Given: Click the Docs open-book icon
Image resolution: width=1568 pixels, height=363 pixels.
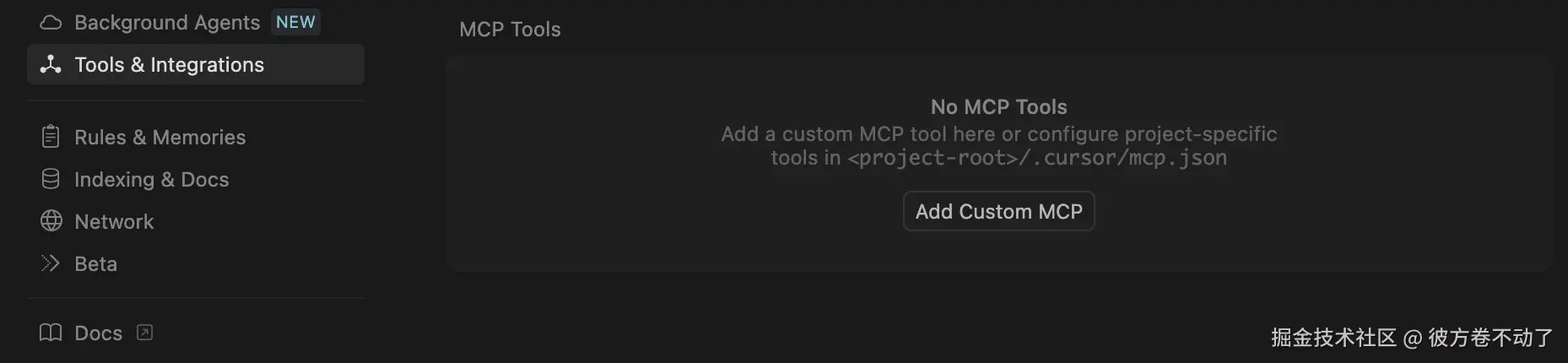Looking at the screenshot, I should pos(51,333).
